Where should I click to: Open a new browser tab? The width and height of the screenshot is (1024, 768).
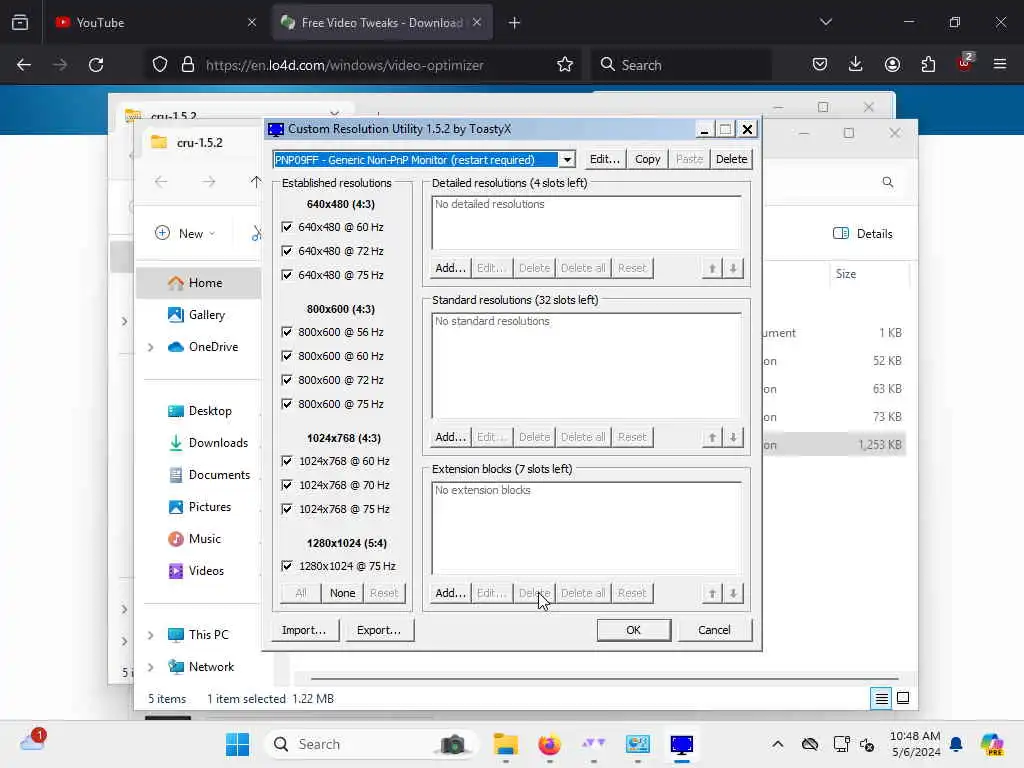[515, 23]
